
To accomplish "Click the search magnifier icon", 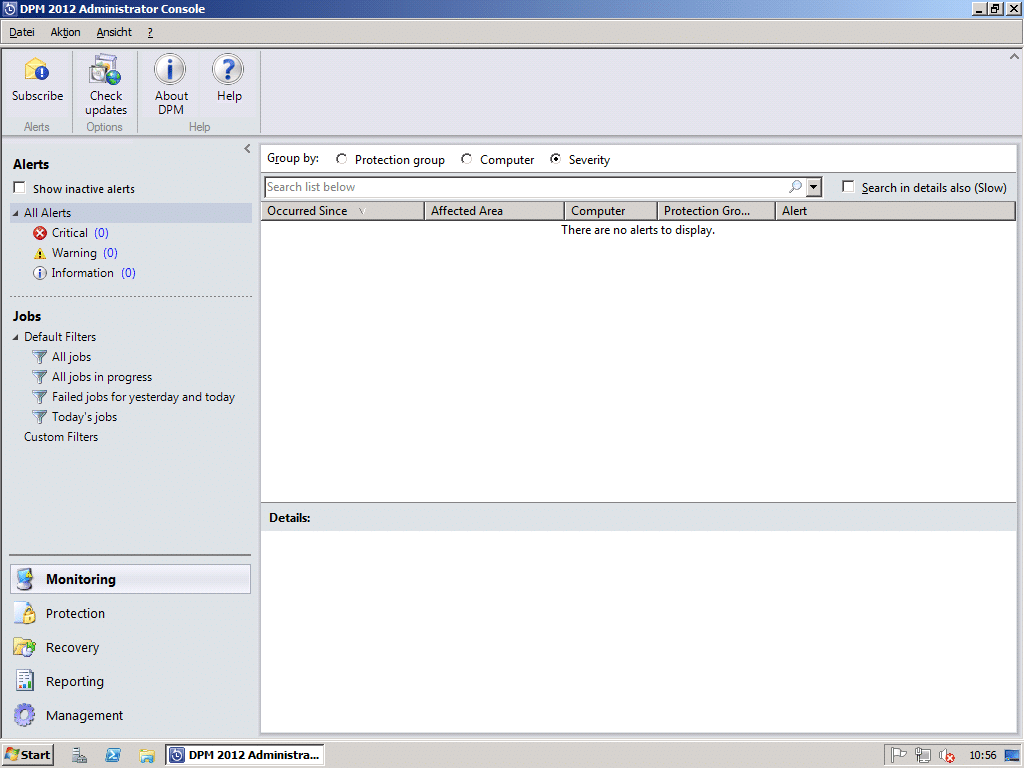I will pyautogui.click(x=795, y=187).
